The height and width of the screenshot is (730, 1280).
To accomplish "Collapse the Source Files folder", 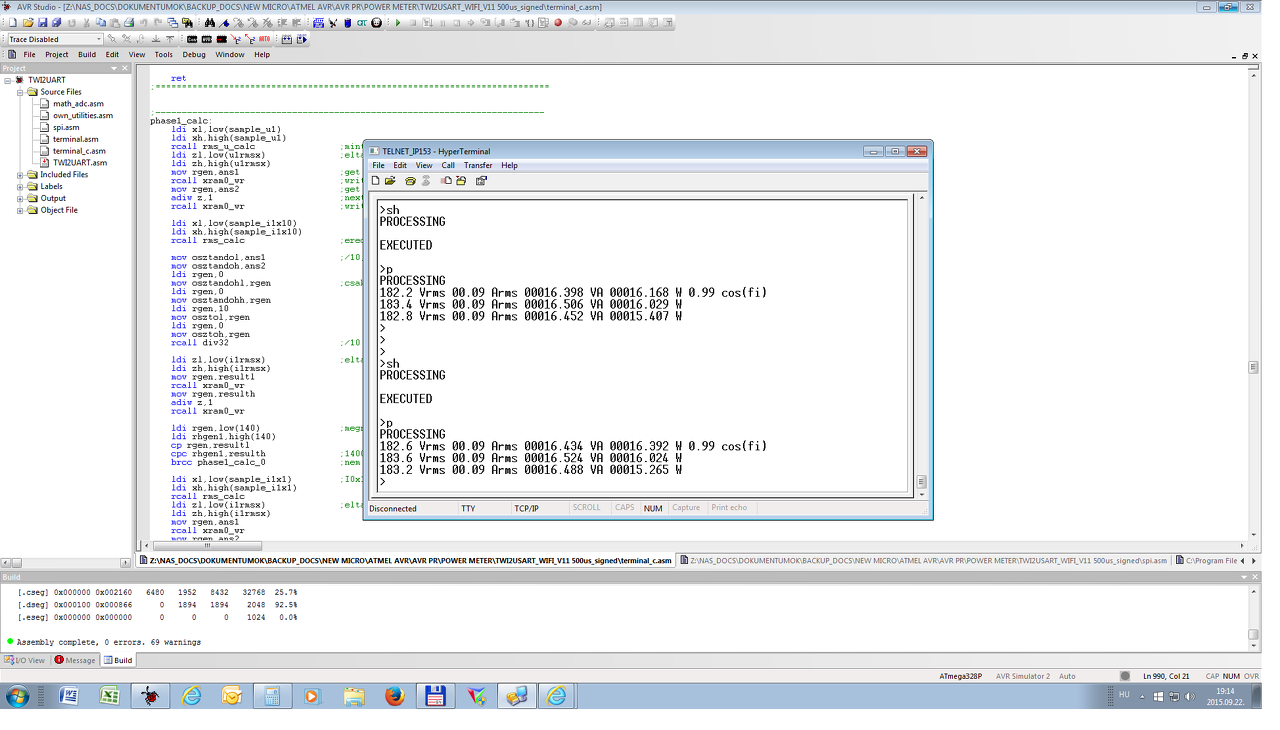I will (x=20, y=92).
